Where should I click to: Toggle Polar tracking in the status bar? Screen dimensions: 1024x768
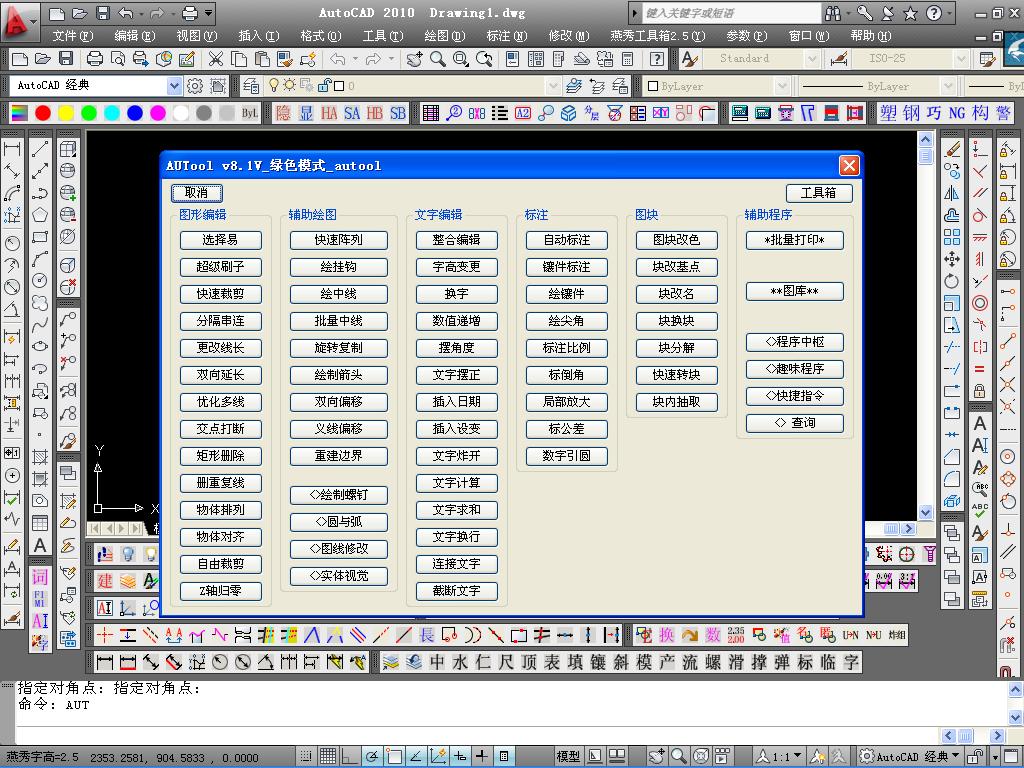click(x=372, y=756)
